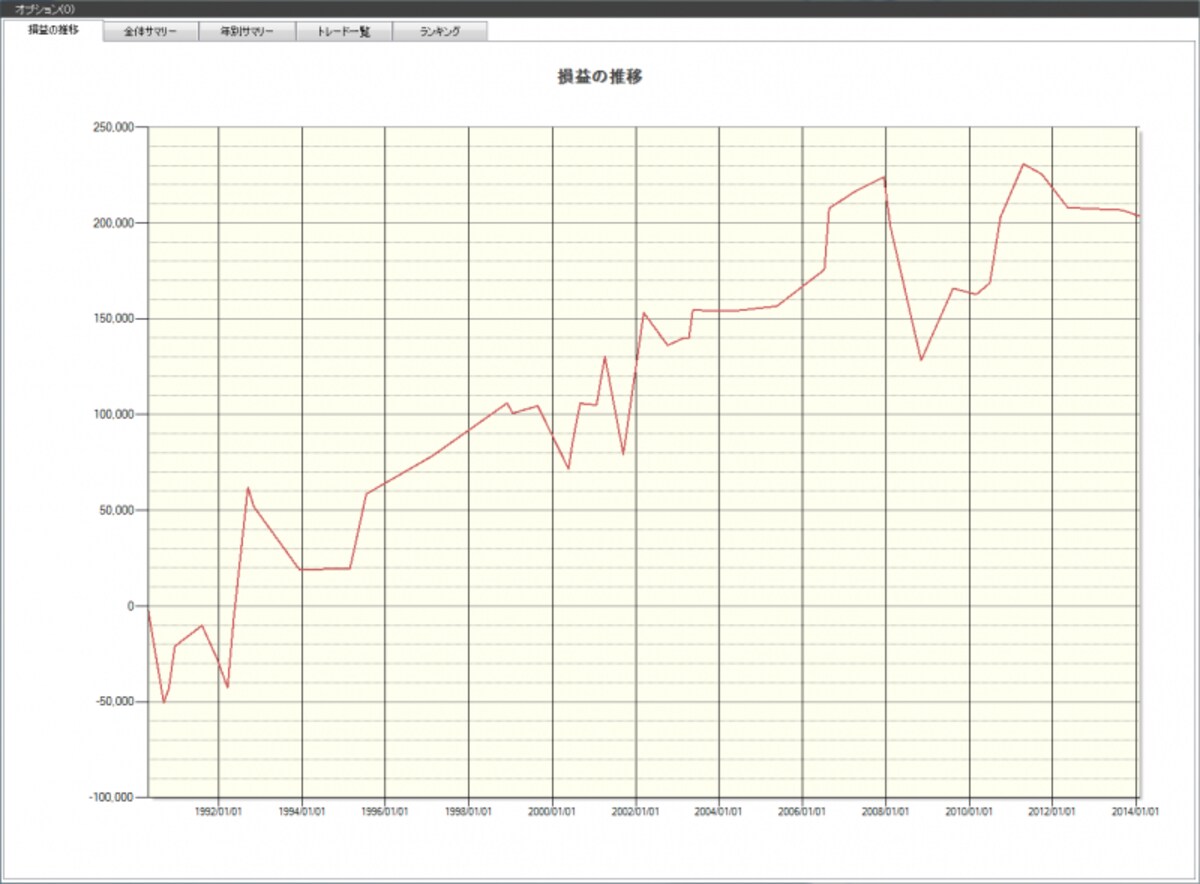Select the 損益の推移 tab
The width and height of the screenshot is (1200, 884).
pos(53,30)
